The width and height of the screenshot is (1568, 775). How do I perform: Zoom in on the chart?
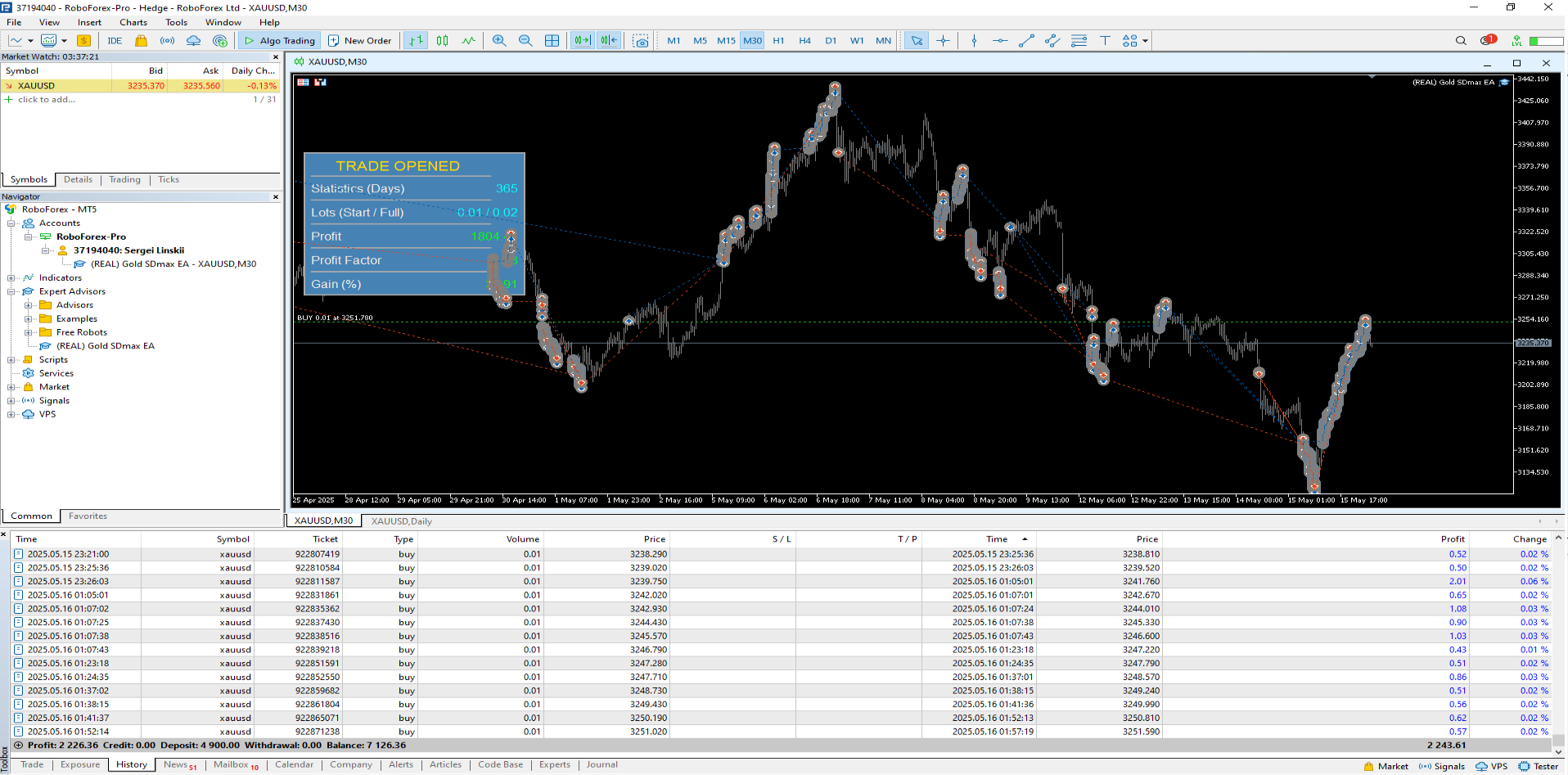click(x=499, y=40)
